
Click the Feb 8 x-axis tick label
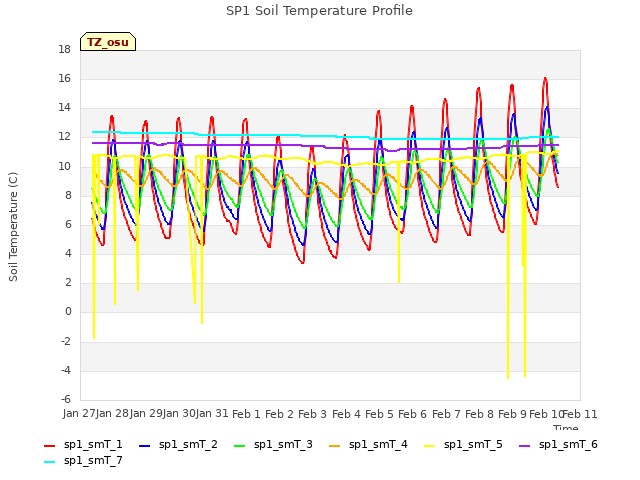[x=479, y=414]
